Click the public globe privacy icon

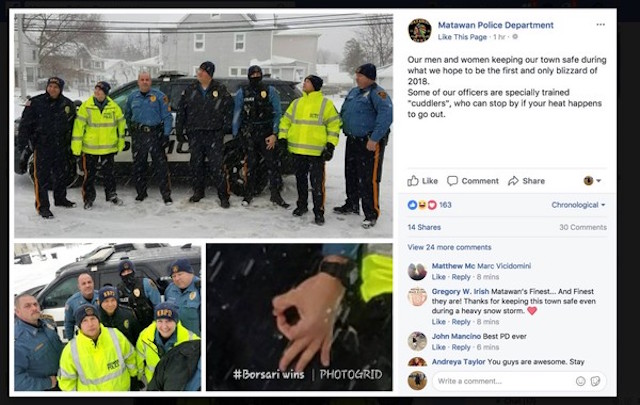(x=515, y=37)
